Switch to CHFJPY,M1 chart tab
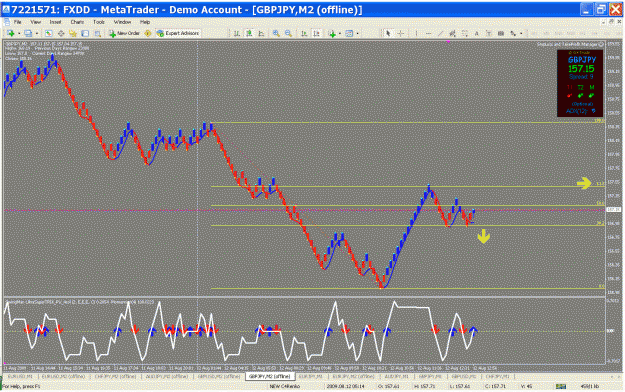 (x=497, y=376)
